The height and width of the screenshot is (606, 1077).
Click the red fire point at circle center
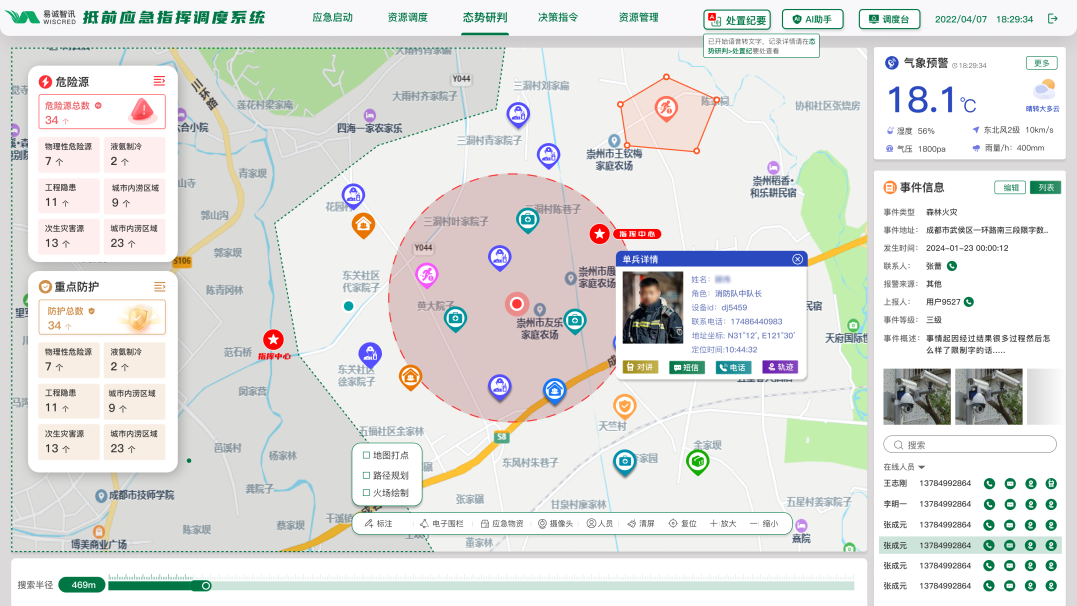(x=517, y=303)
